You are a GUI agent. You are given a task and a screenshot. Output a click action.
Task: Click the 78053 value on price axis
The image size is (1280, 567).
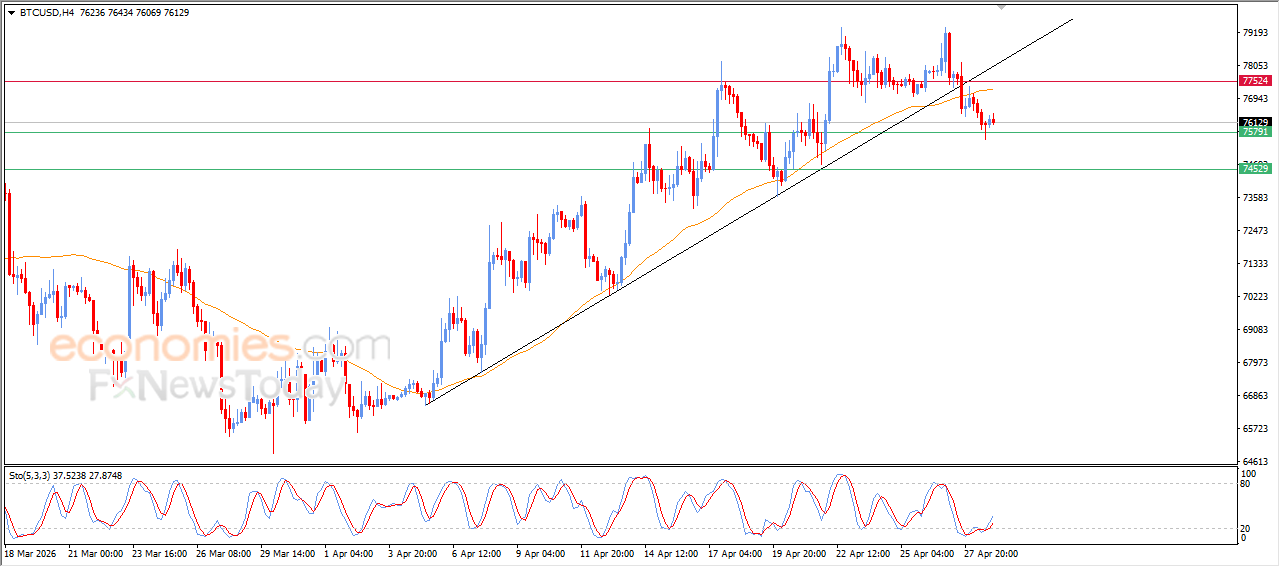pos(1254,66)
